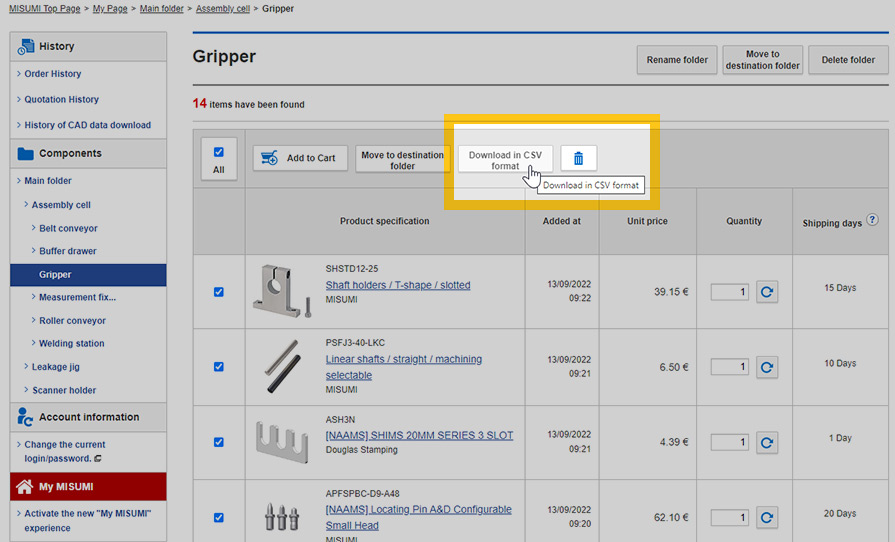895x542 pixels.
Task: Uncheck the SHSTD12-25 item checkbox
Action: point(219,292)
